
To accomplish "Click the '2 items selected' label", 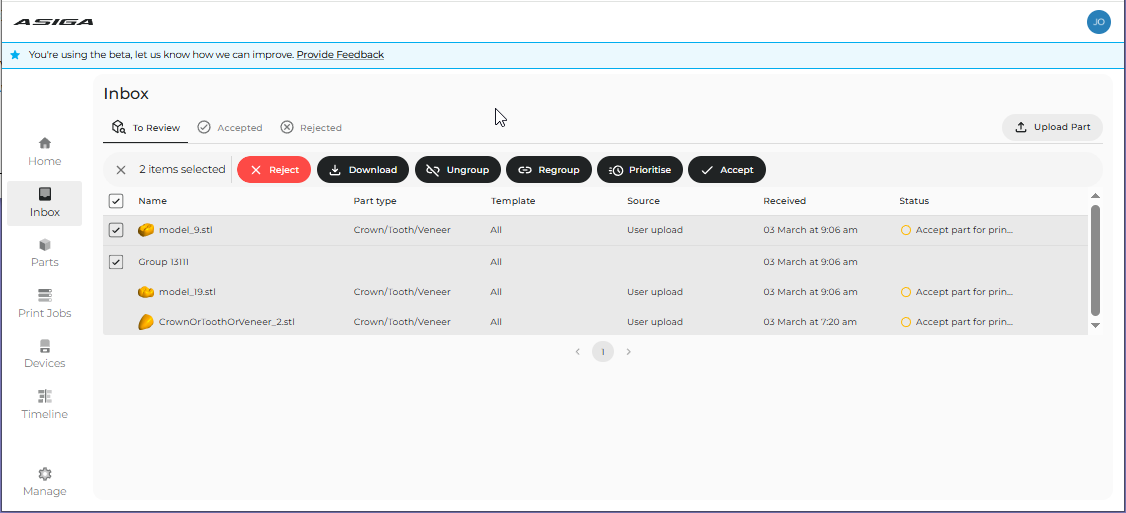I will 182,170.
